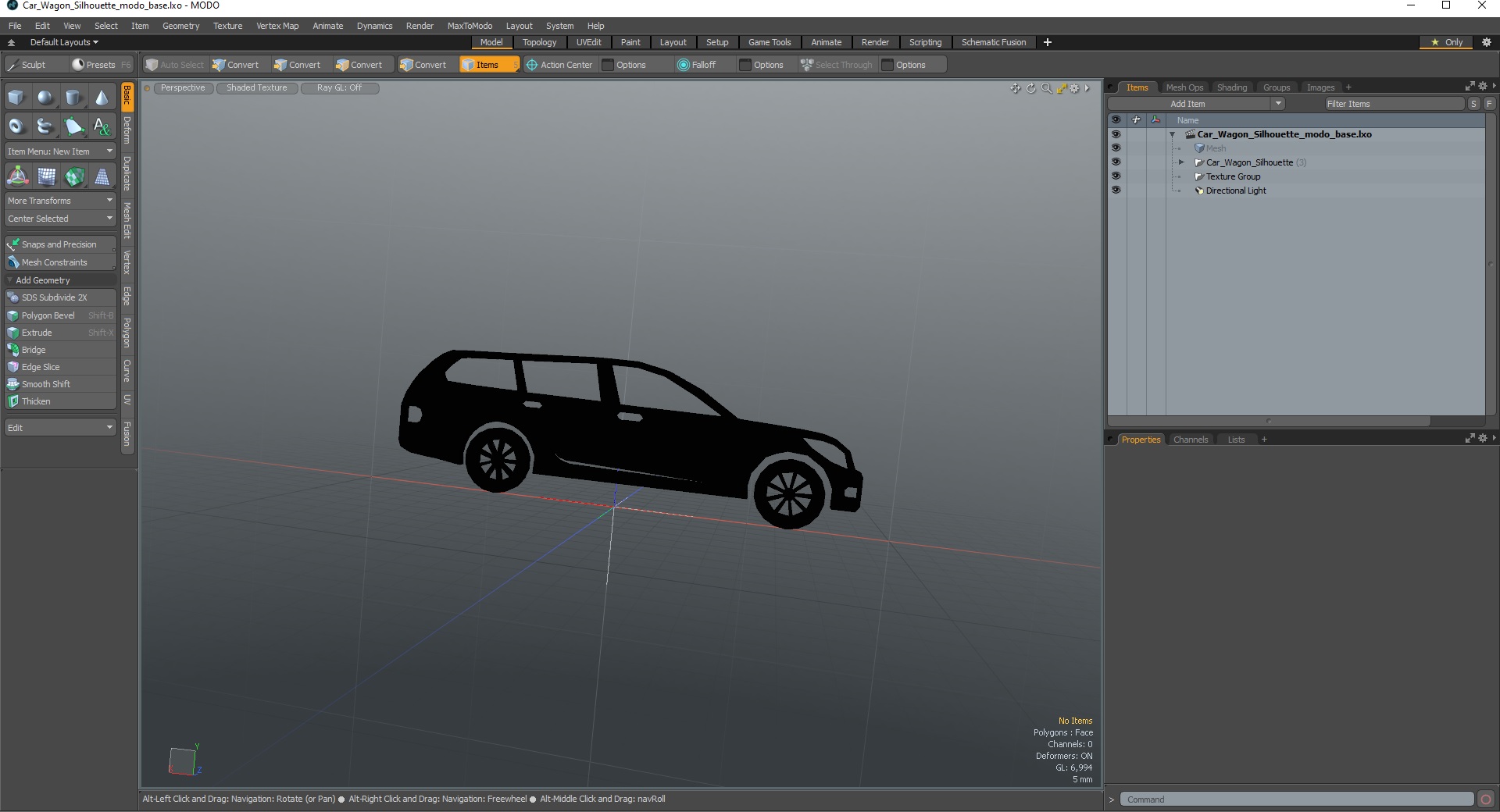The height and width of the screenshot is (812, 1500).
Task: Open the Geometry menu
Action: (x=180, y=26)
